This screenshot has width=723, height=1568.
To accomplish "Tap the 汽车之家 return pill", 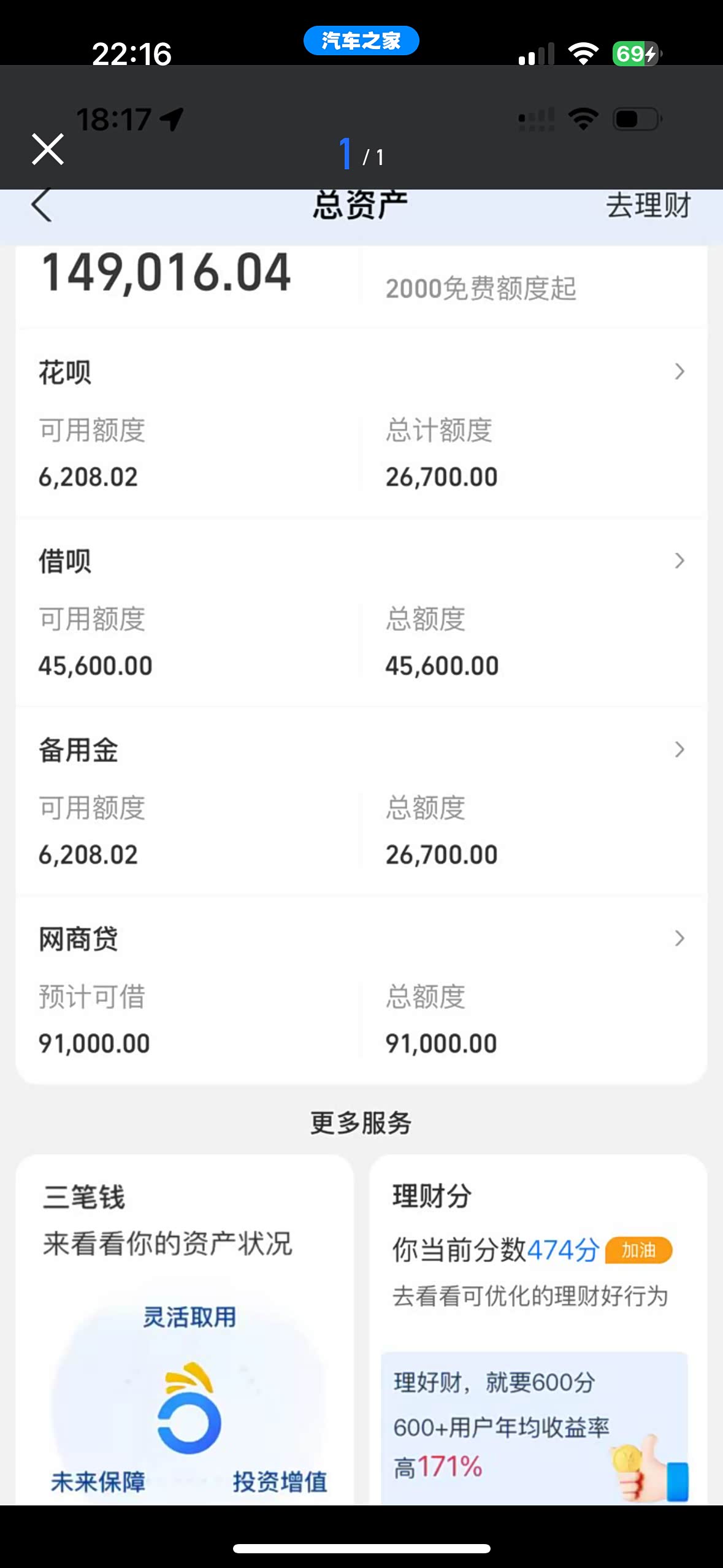I will click(x=361, y=40).
